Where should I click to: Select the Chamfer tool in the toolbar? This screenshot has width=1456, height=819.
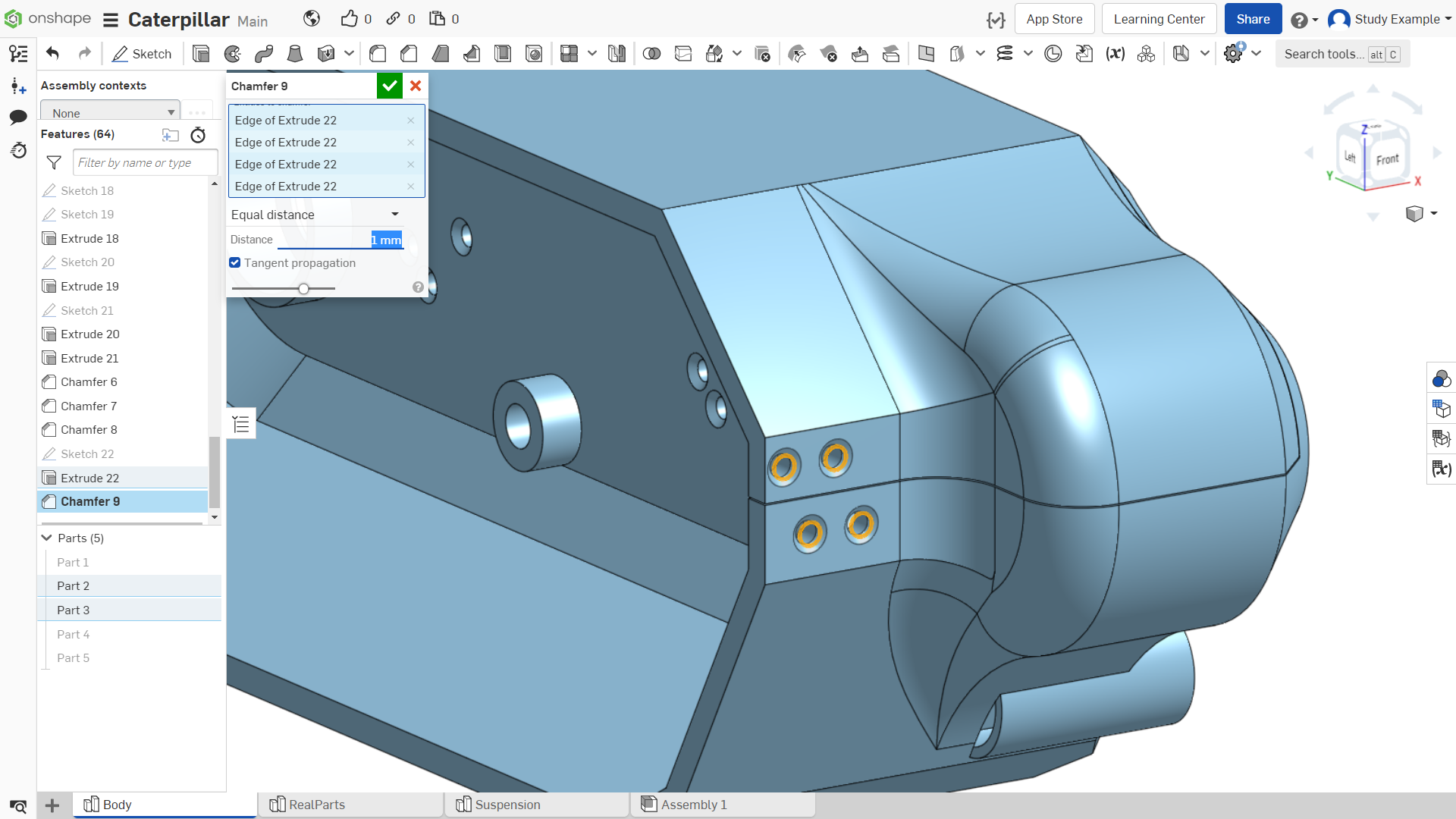(409, 54)
